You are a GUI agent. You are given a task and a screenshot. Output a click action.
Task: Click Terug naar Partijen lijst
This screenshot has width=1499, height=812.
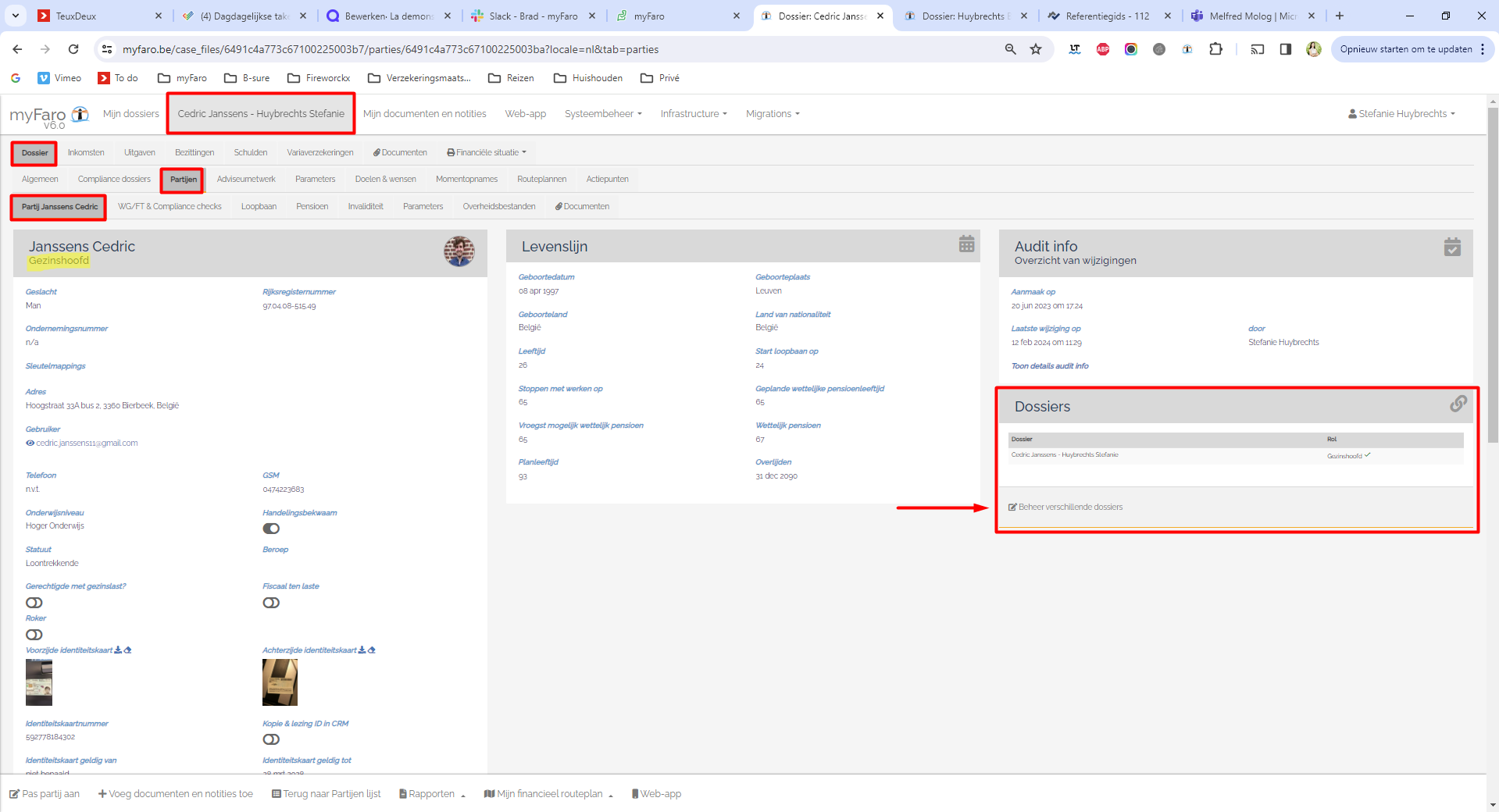coord(327,794)
